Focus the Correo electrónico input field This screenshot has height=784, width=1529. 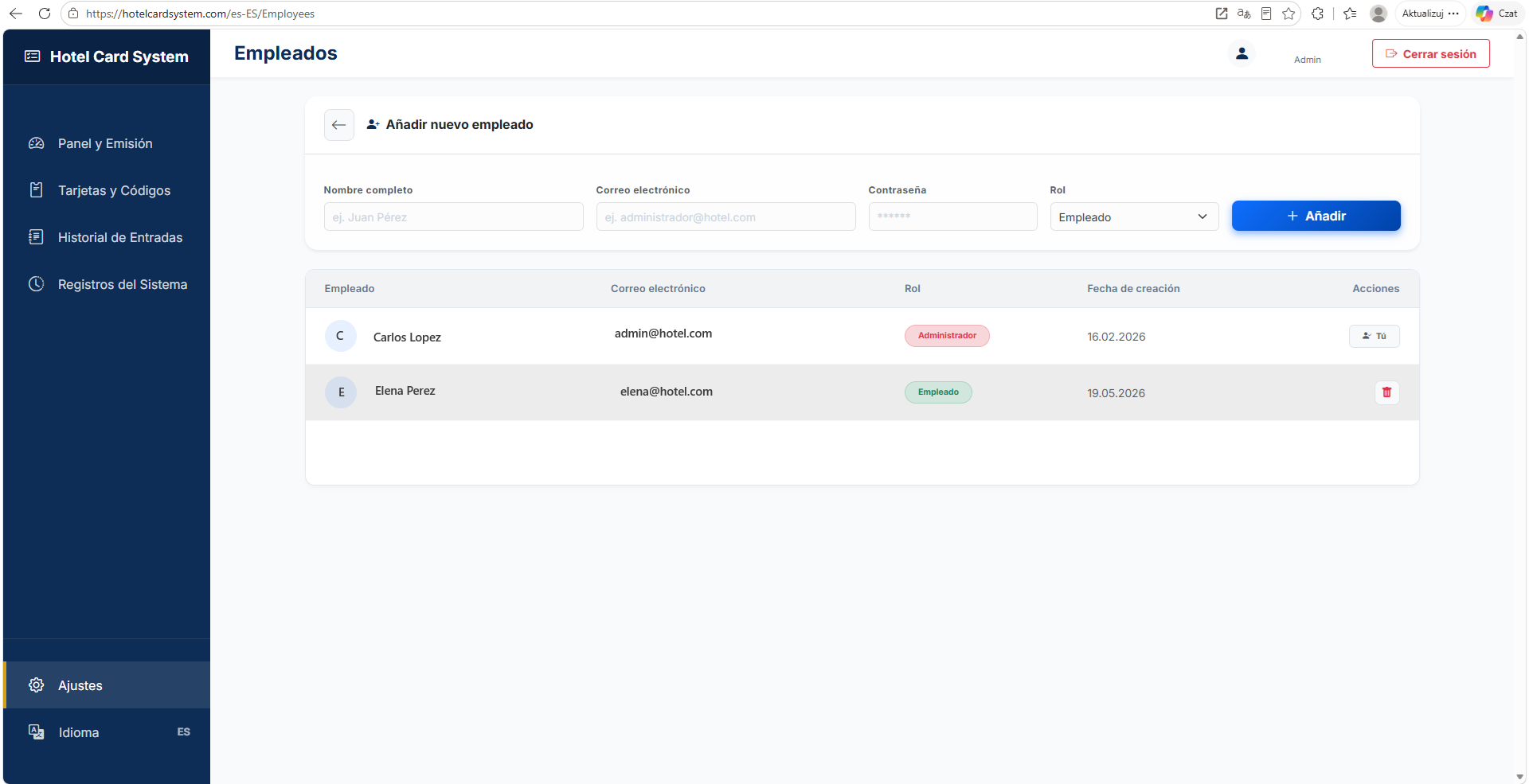click(725, 216)
